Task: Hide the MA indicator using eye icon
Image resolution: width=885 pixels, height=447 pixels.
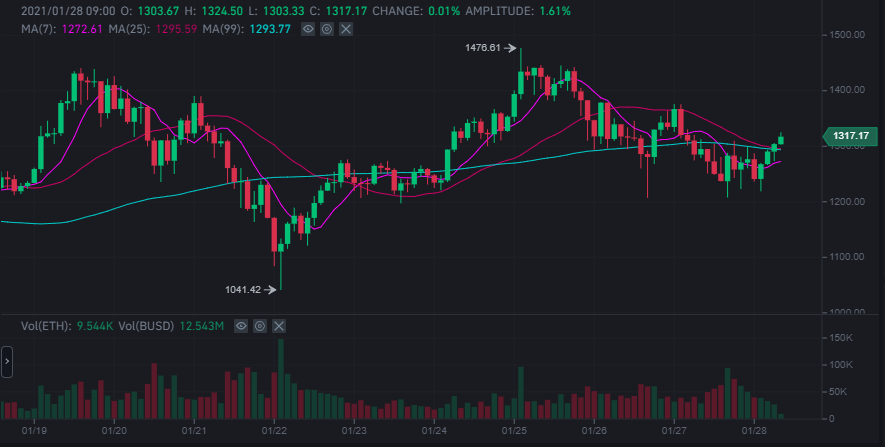Action: point(309,29)
